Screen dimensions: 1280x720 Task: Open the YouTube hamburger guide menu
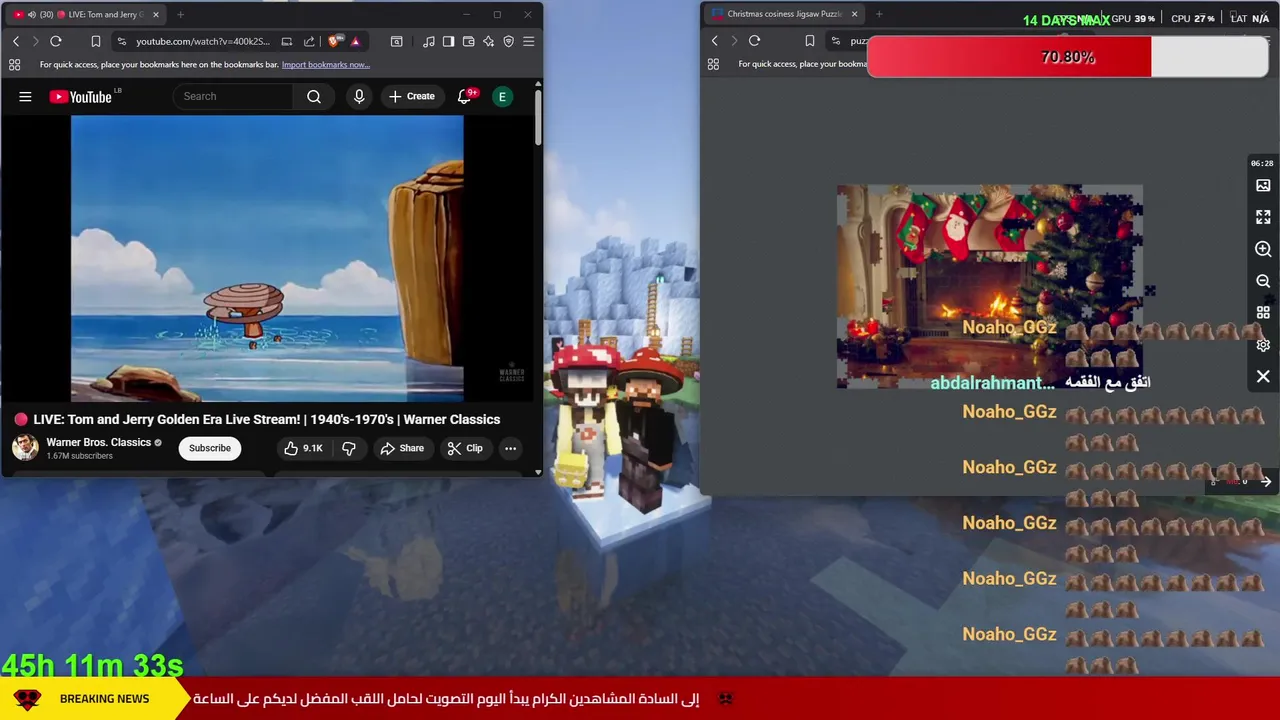tap(25, 96)
